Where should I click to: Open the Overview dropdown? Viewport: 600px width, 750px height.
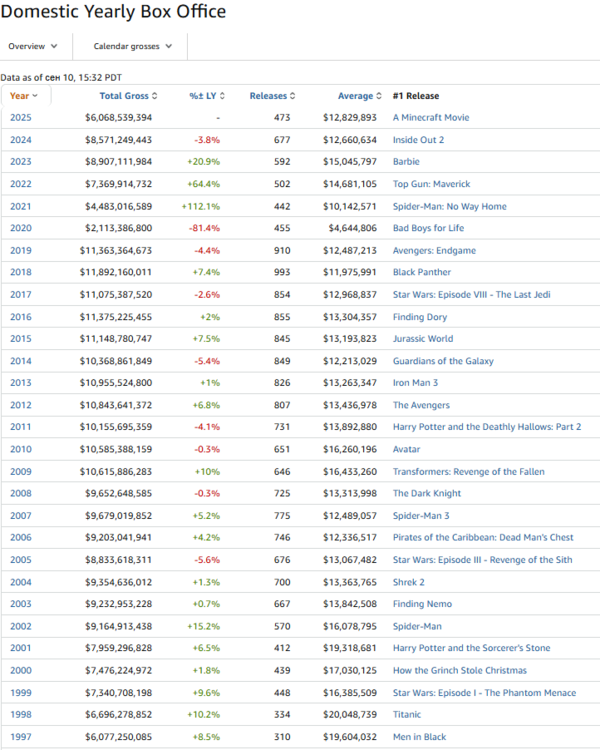[33, 46]
